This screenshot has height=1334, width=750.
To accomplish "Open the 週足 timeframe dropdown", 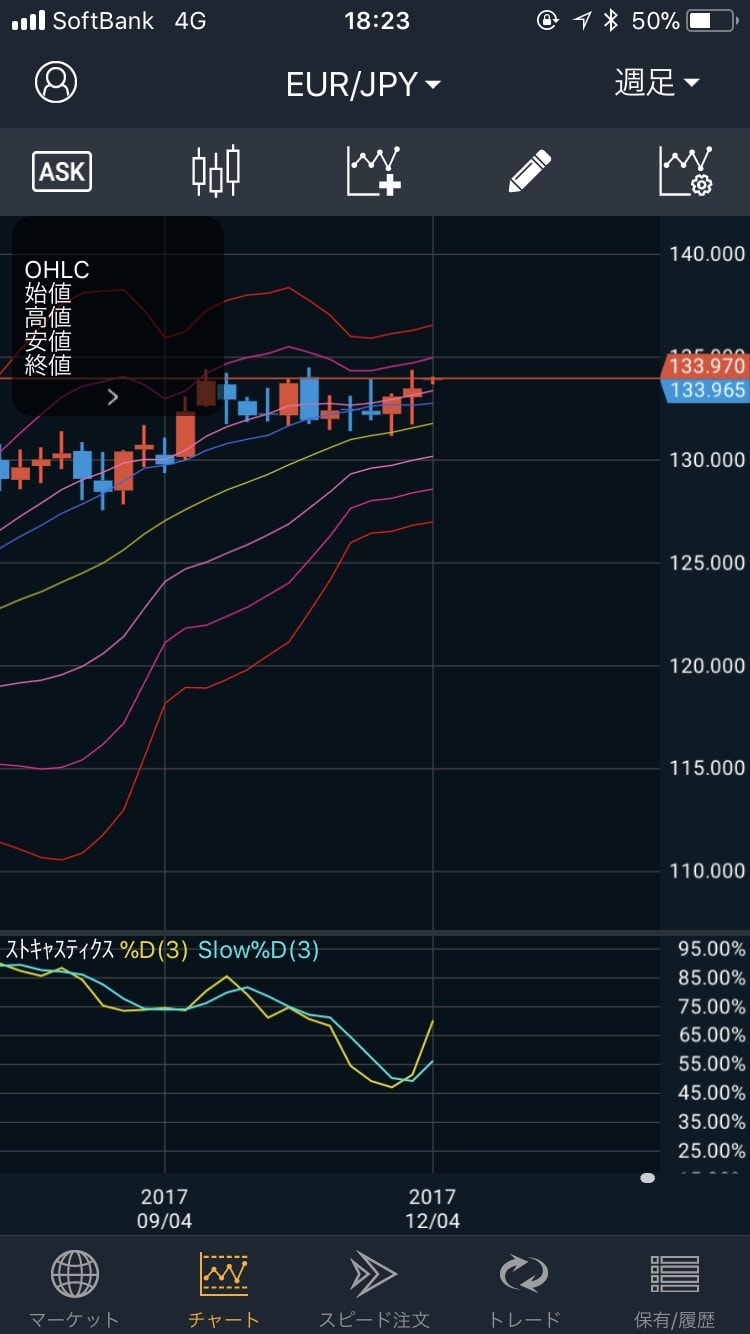I will pos(656,82).
